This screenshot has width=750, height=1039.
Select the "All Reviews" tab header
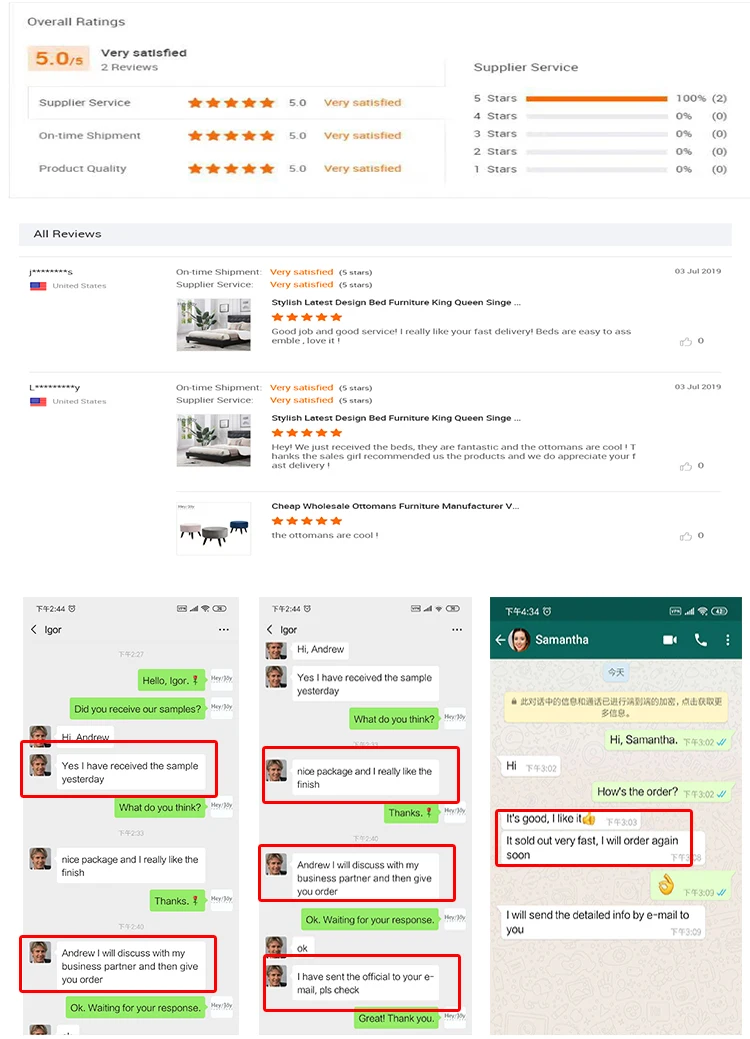68,234
